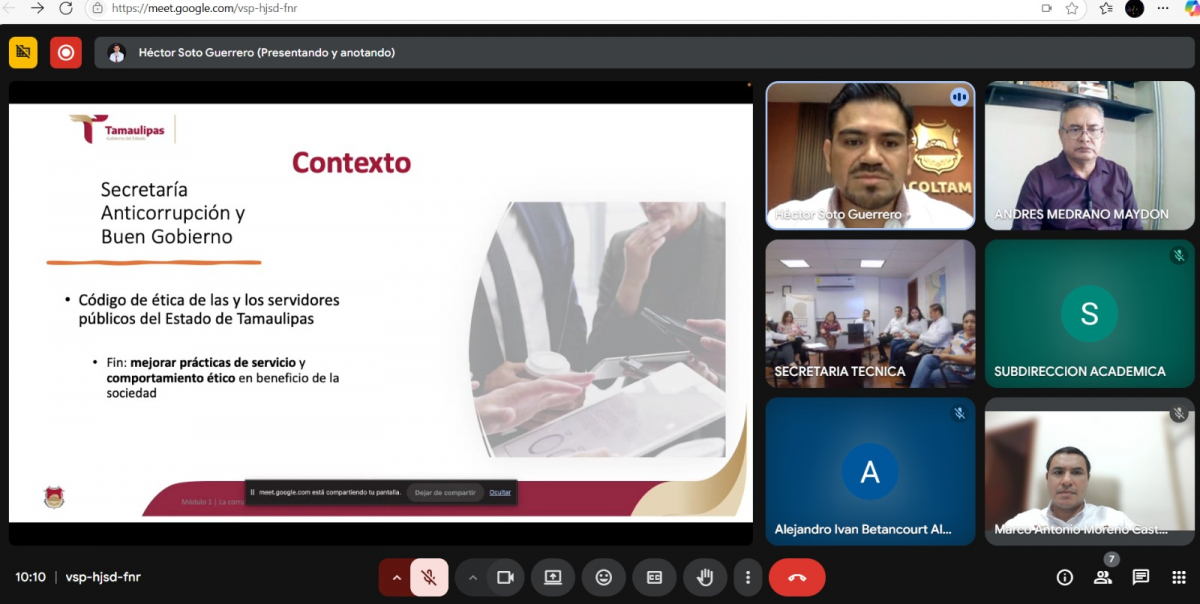
Task: Unmute the microphone button
Action: (x=429, y=577)
